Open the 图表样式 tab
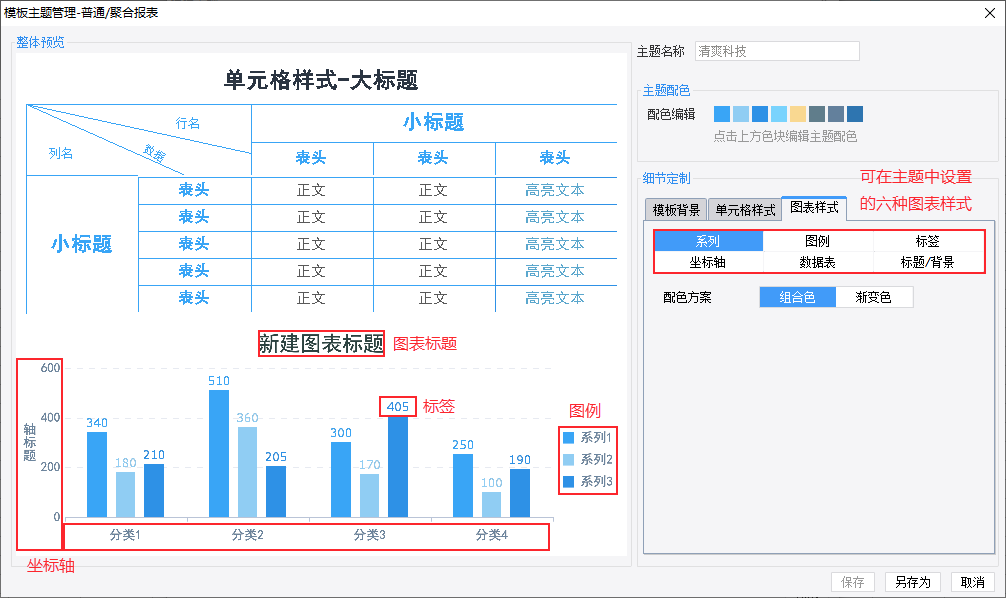The width and height of the screenshot is (1006, 598). pyautogui.click(x=814, y=207)
